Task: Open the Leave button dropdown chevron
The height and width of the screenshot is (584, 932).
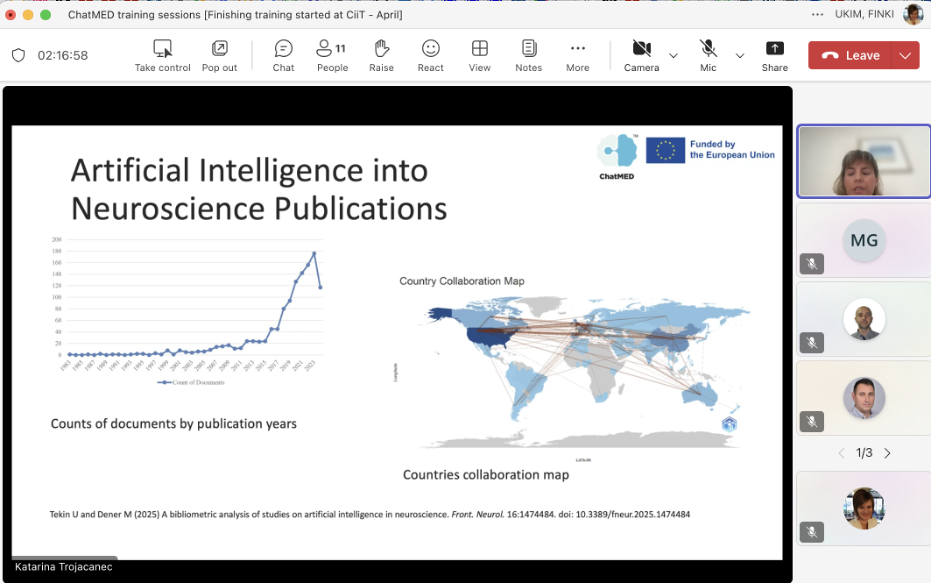Action: tap(905, 56)
